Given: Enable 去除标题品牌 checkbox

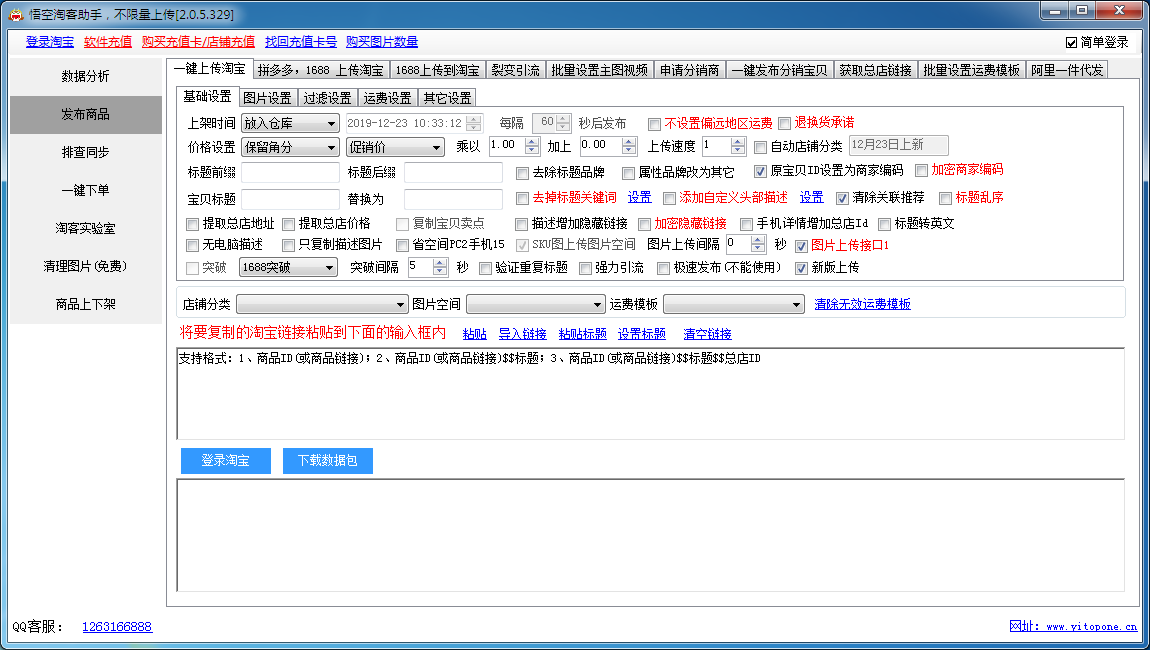Looking at the screenshot, I should coord(522,173).
